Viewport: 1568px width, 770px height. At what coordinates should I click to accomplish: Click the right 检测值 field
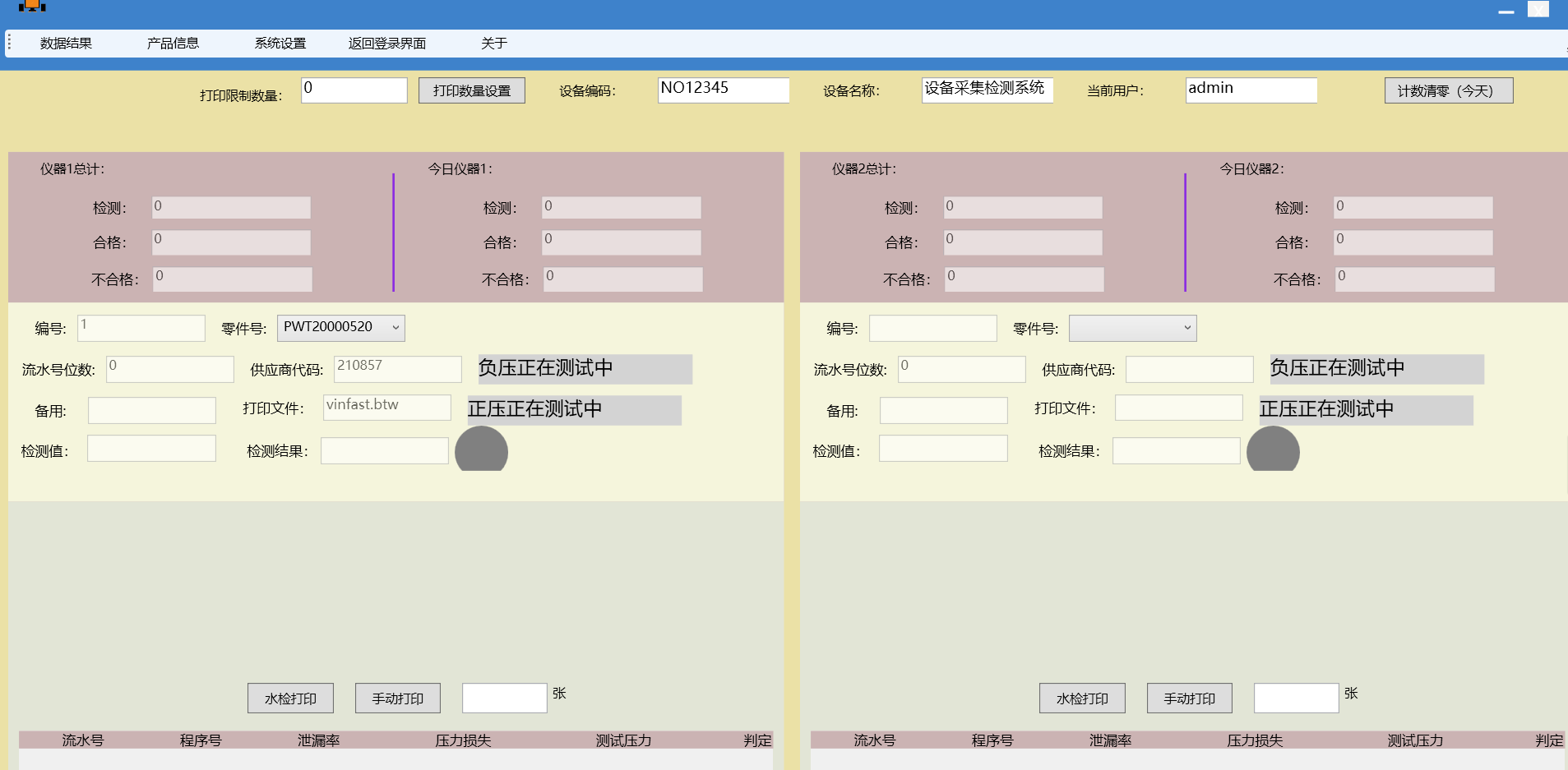944,448
